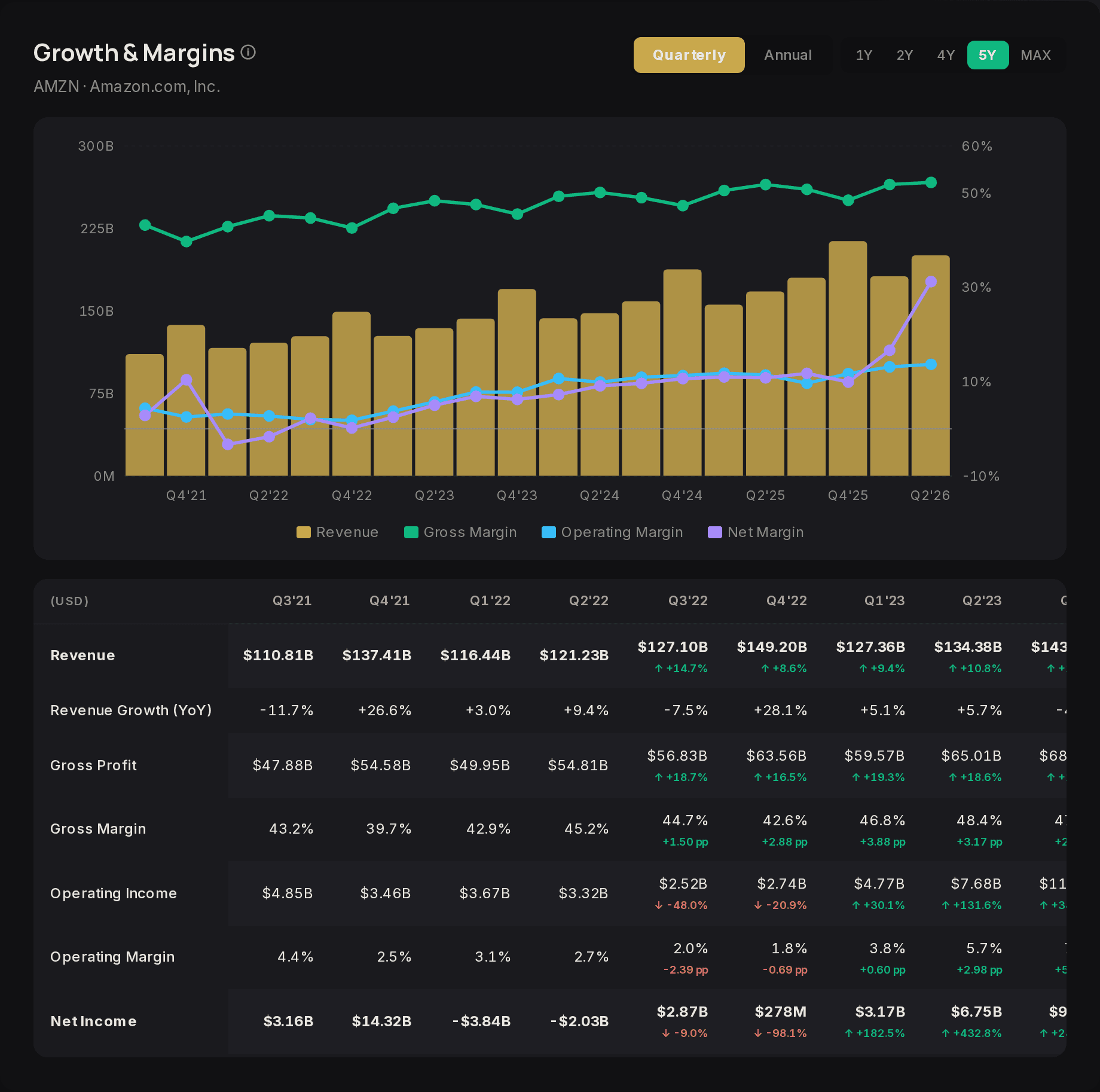Click the $14.32B net income cell

[381, 1021]
